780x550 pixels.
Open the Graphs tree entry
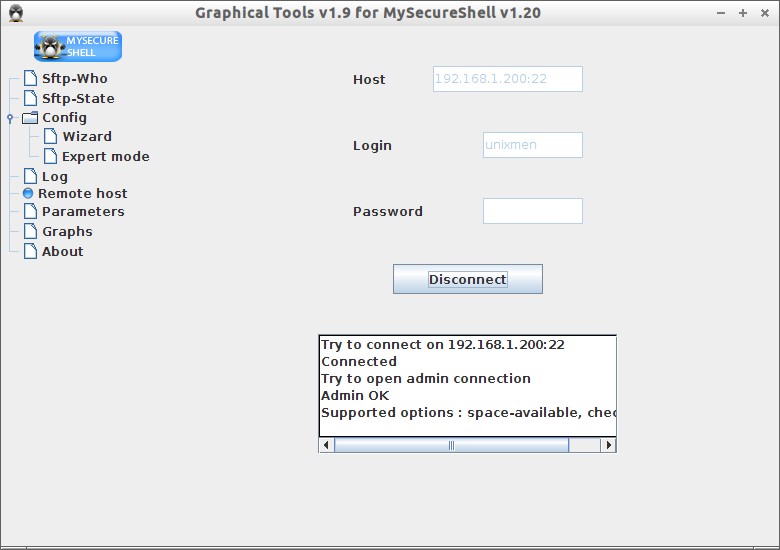point(67,232)
